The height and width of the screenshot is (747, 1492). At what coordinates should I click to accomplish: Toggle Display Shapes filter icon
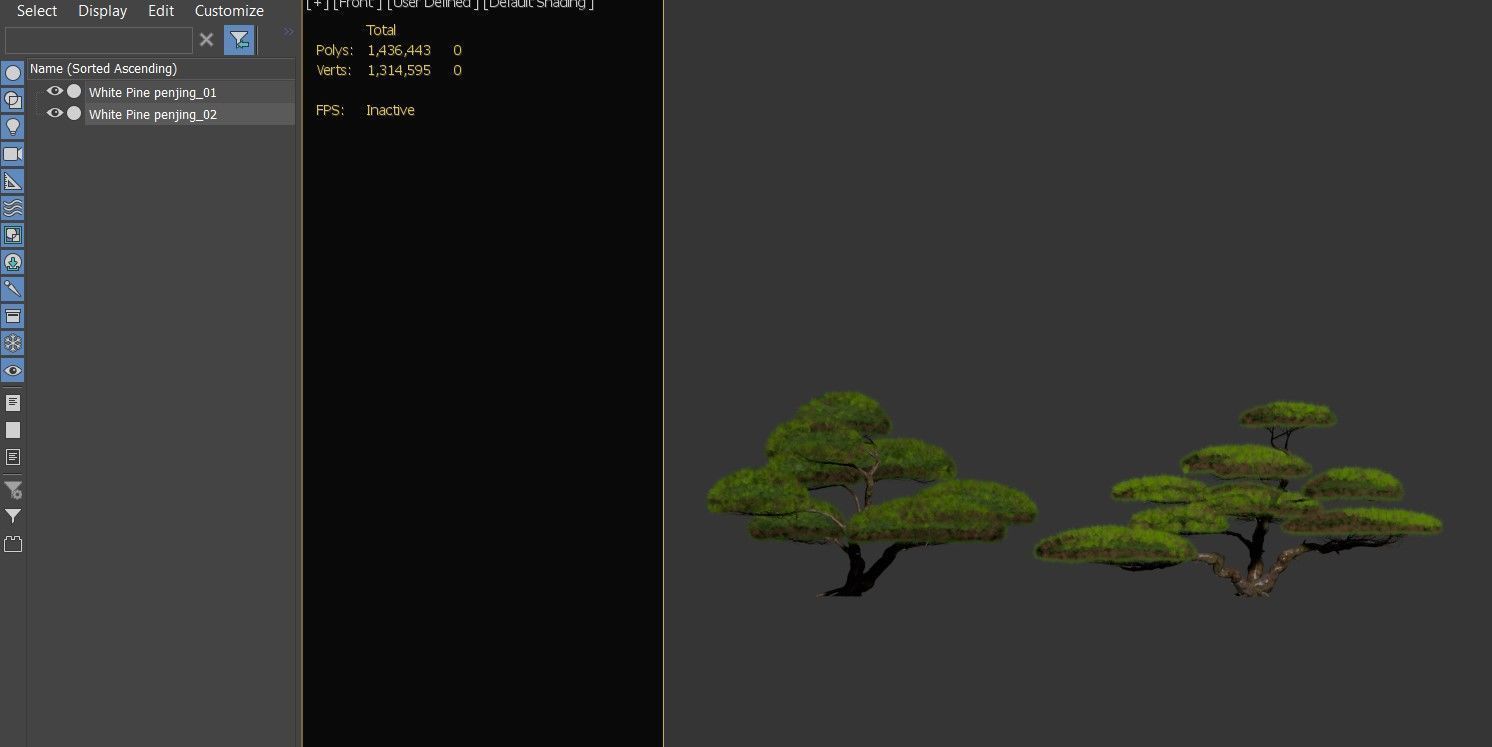[13, 100]
